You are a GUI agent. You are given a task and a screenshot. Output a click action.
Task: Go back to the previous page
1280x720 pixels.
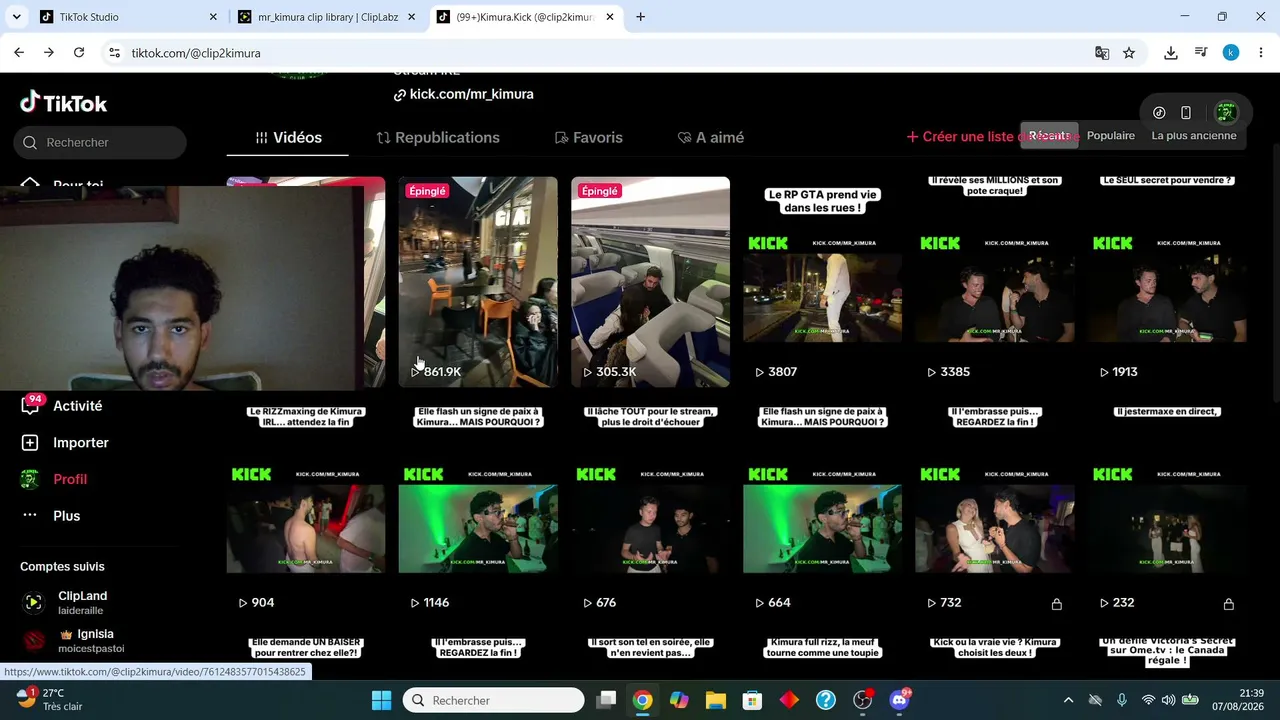point(19,53)
